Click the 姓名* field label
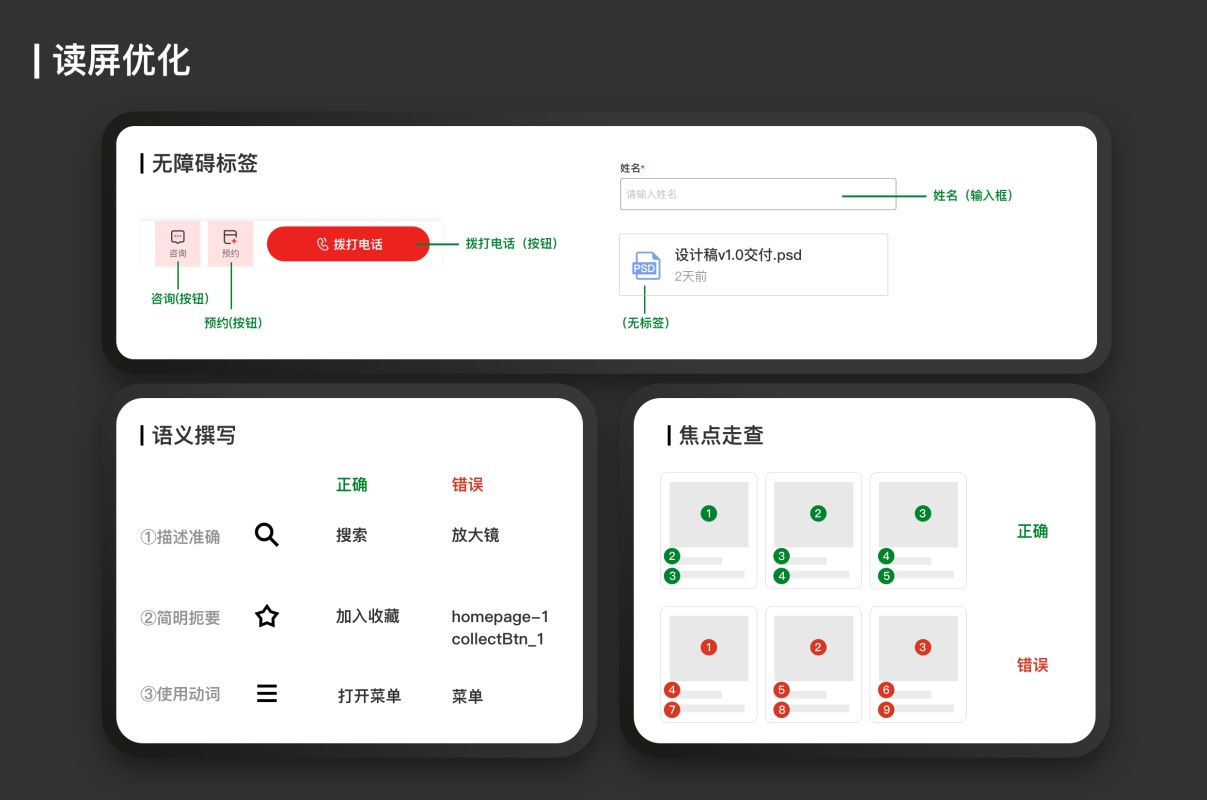Viewport: 1207px width, 800px height. 632,168
